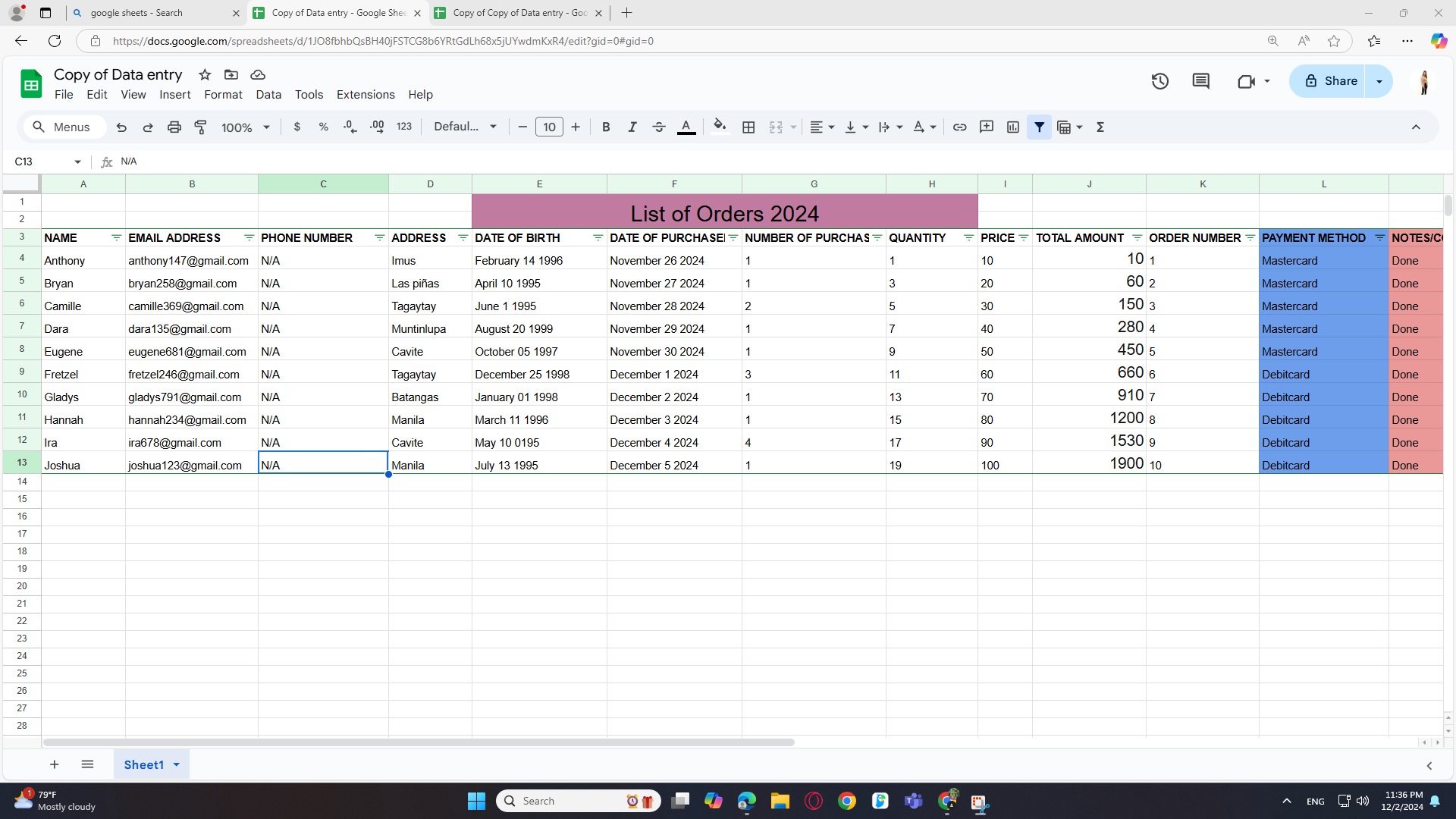Open the comments panel icon

coord(1200,81)
